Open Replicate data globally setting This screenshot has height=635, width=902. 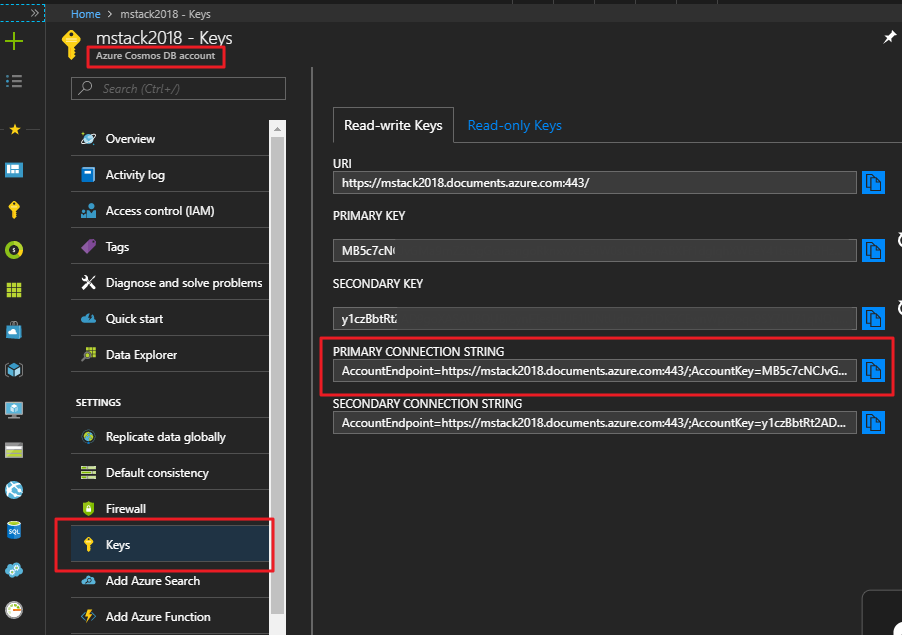(x=170, y=437)
